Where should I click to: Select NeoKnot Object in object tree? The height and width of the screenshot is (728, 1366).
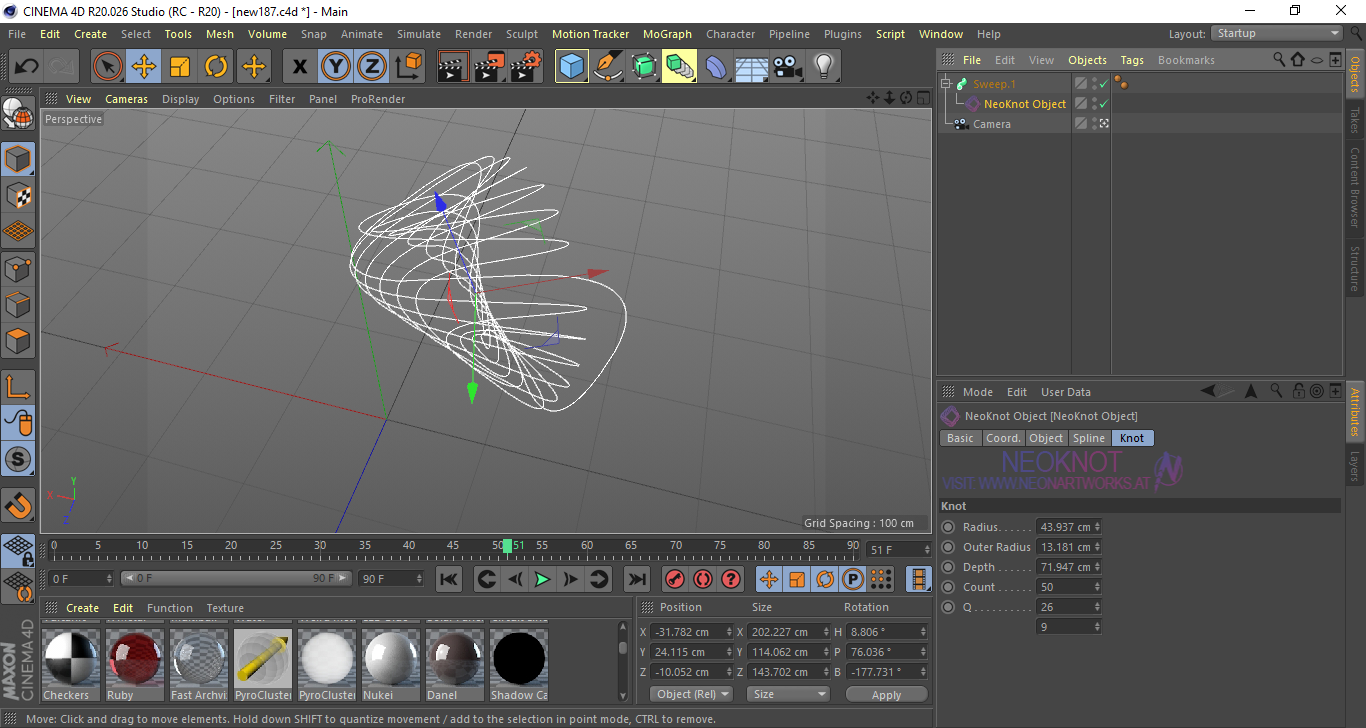coord(1025,104)
